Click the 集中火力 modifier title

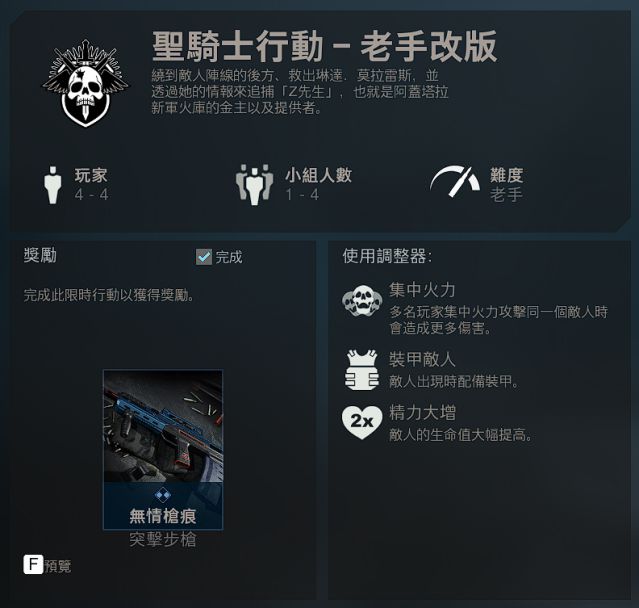[422, 290]
